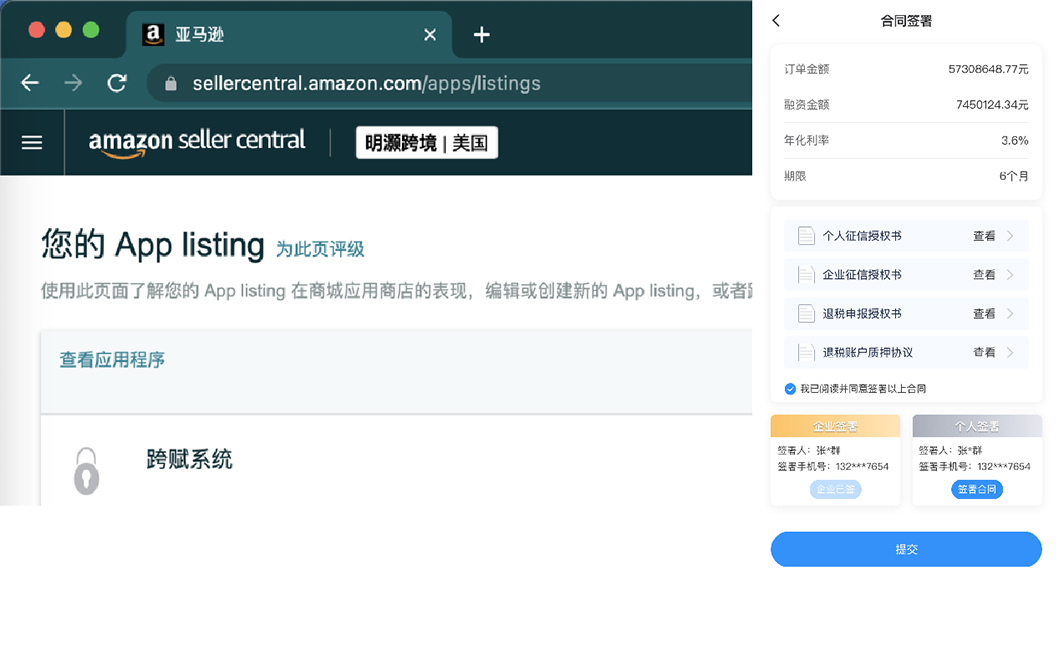Click the disabled 企业已签 button
The image size is (1059, 653).
point(835,490)
